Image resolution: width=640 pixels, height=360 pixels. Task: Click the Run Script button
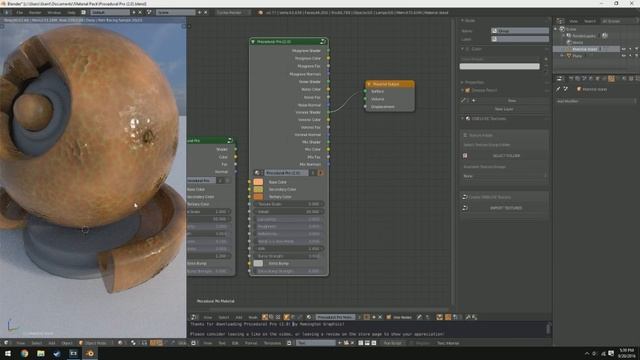[393, 343]
